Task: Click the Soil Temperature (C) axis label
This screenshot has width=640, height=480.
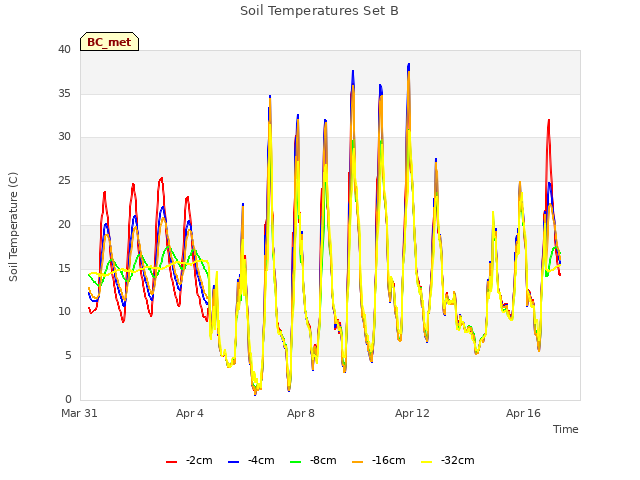Action: (13, 227)
